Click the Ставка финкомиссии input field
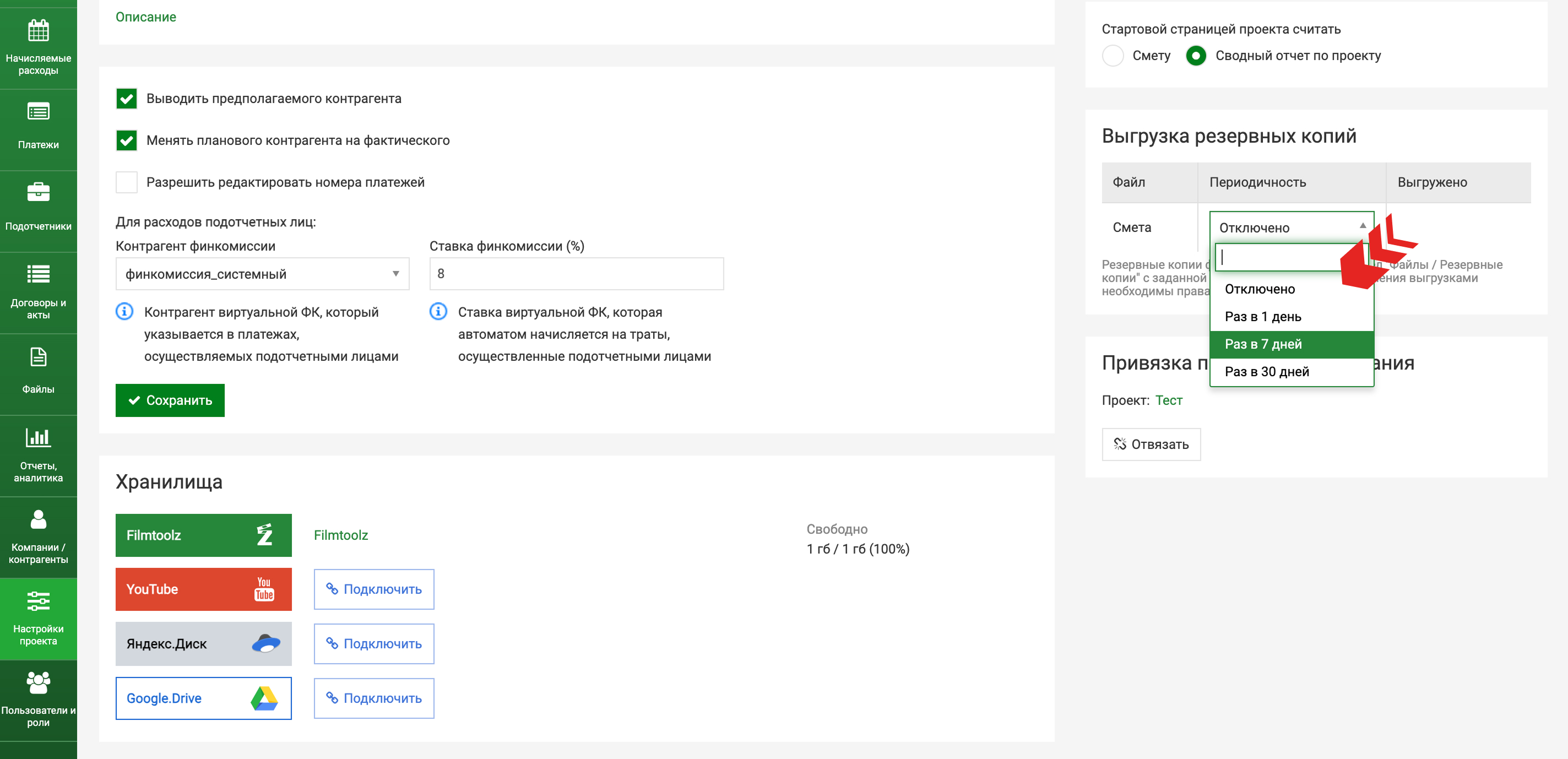Viewport: 1568px width, 759px height. (x=576, y=274)
